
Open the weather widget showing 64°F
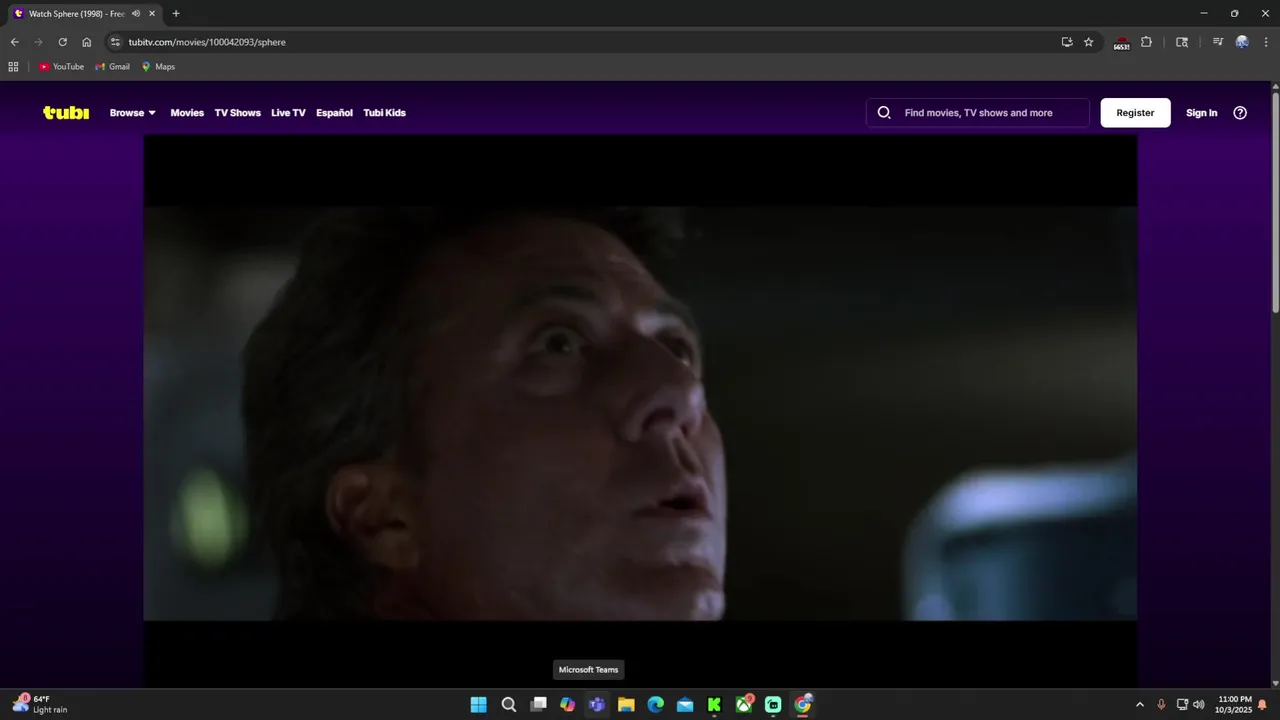(40, 705)
